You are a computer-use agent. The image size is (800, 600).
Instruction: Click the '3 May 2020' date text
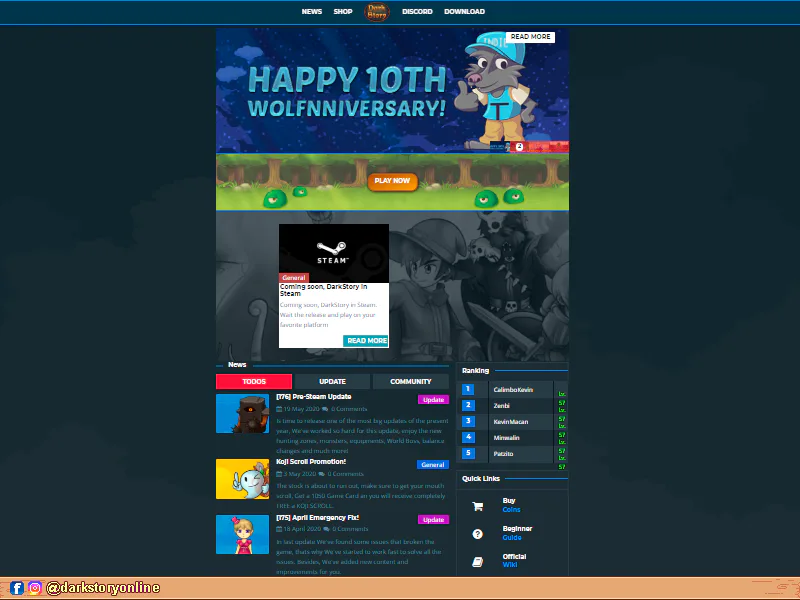[x=300, y=474]
